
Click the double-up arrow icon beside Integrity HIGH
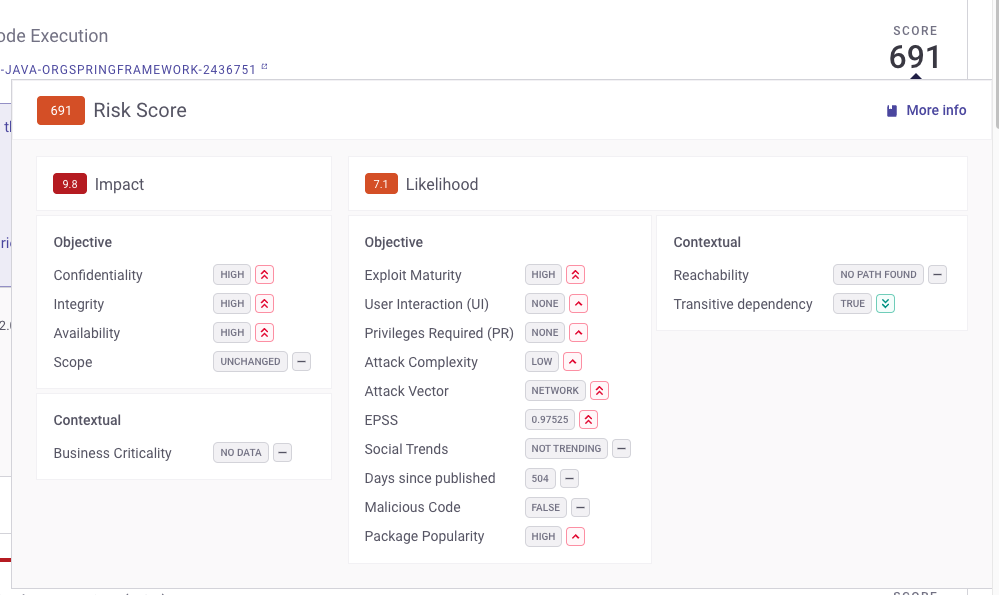pyautogui.click(x=264, y=303)
